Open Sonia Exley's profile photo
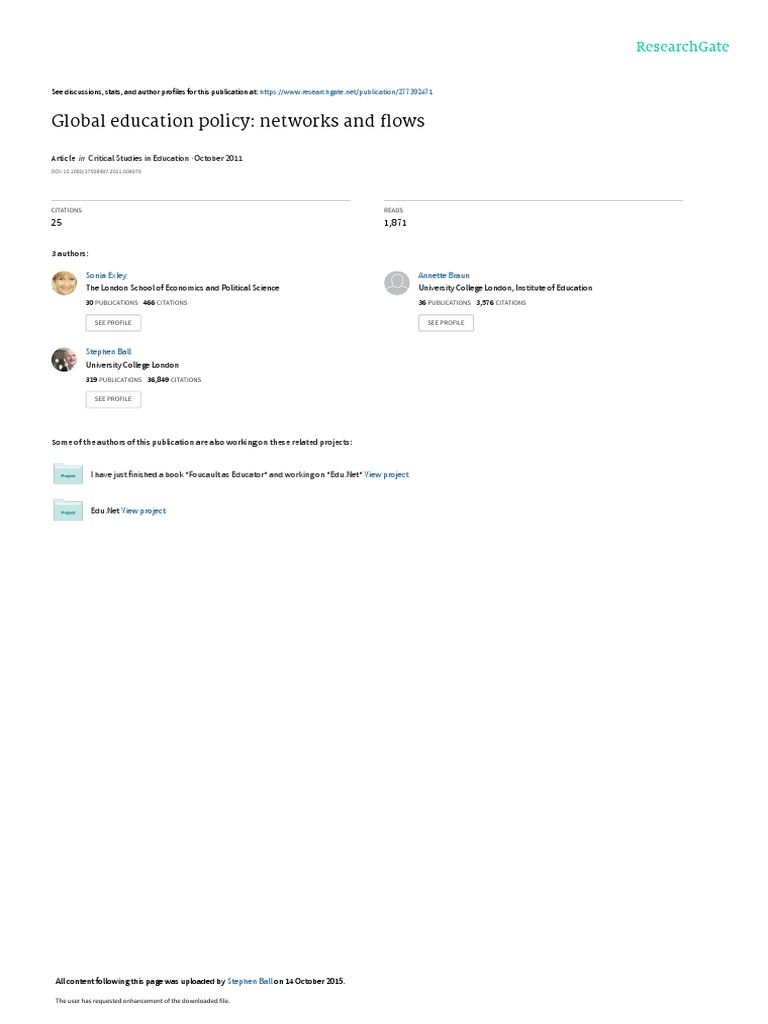The image size is (768, 1024). [64, 283]
